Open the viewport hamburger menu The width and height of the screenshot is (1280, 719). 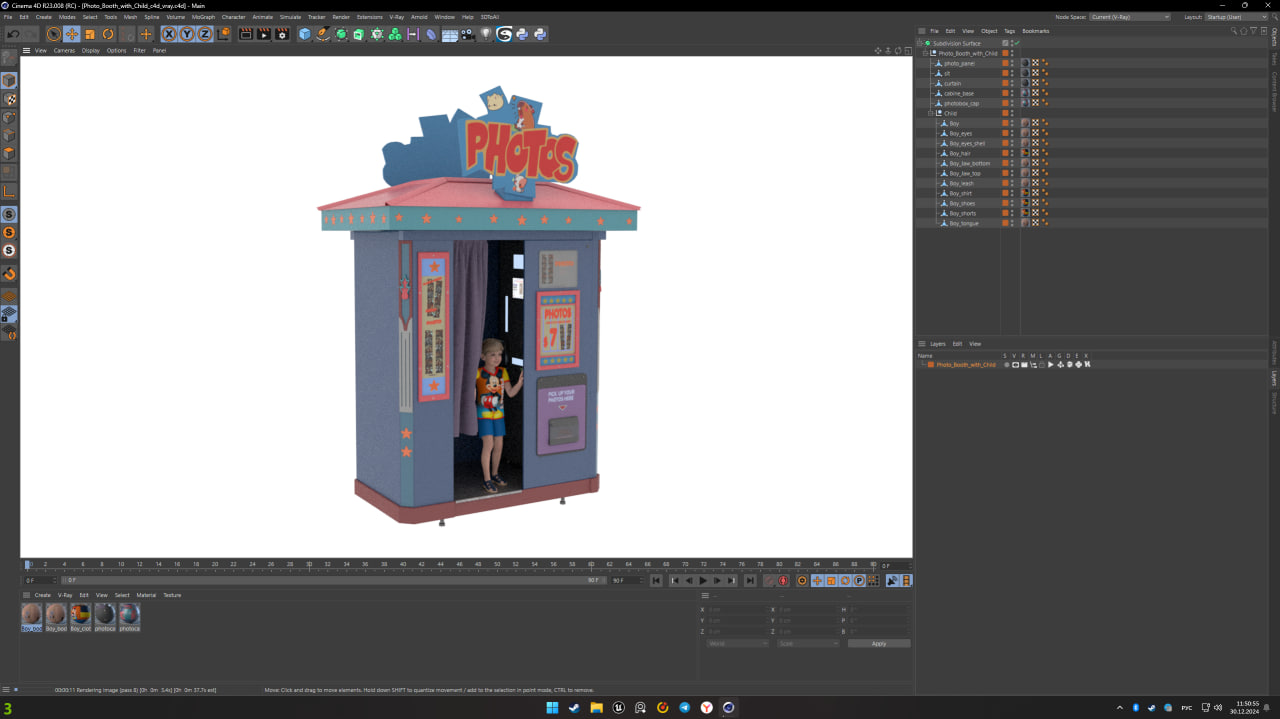tap(26, 50)
